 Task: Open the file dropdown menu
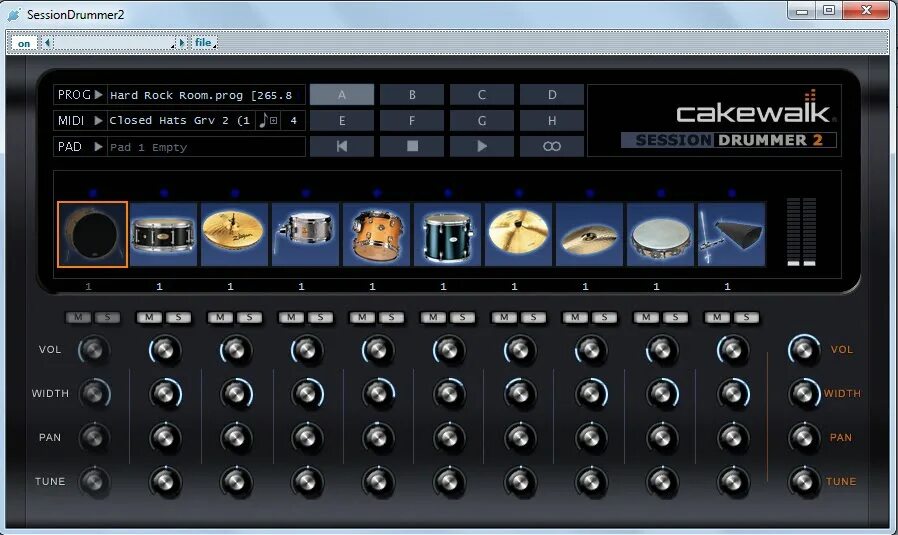204,43
